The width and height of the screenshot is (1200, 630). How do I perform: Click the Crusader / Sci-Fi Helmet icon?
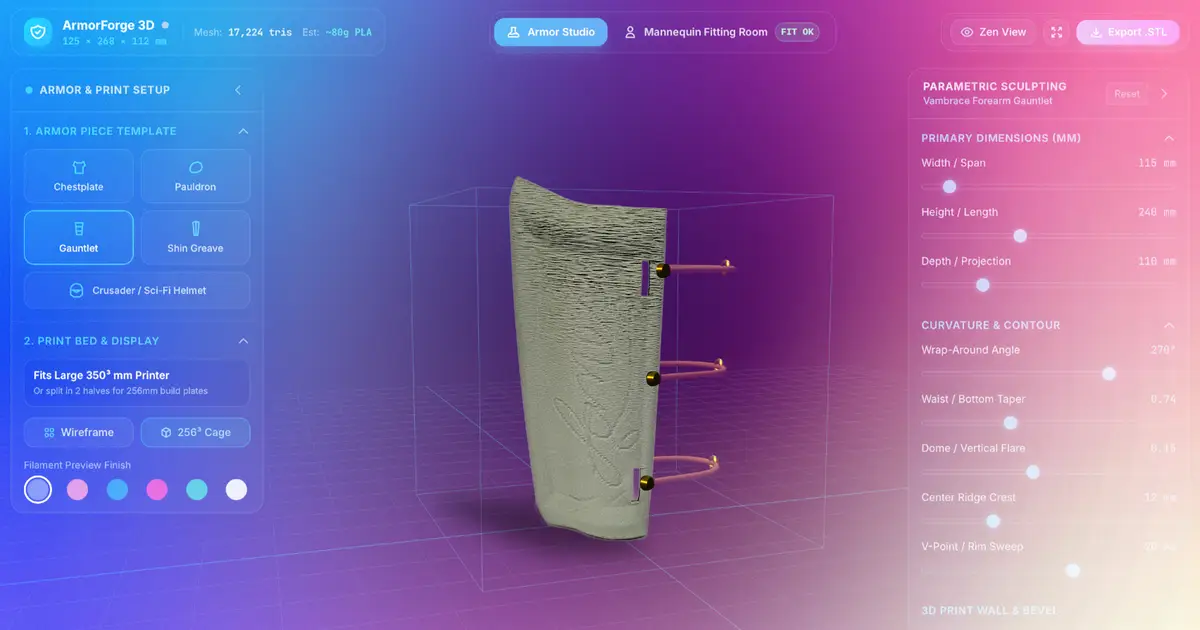point(76,291)
